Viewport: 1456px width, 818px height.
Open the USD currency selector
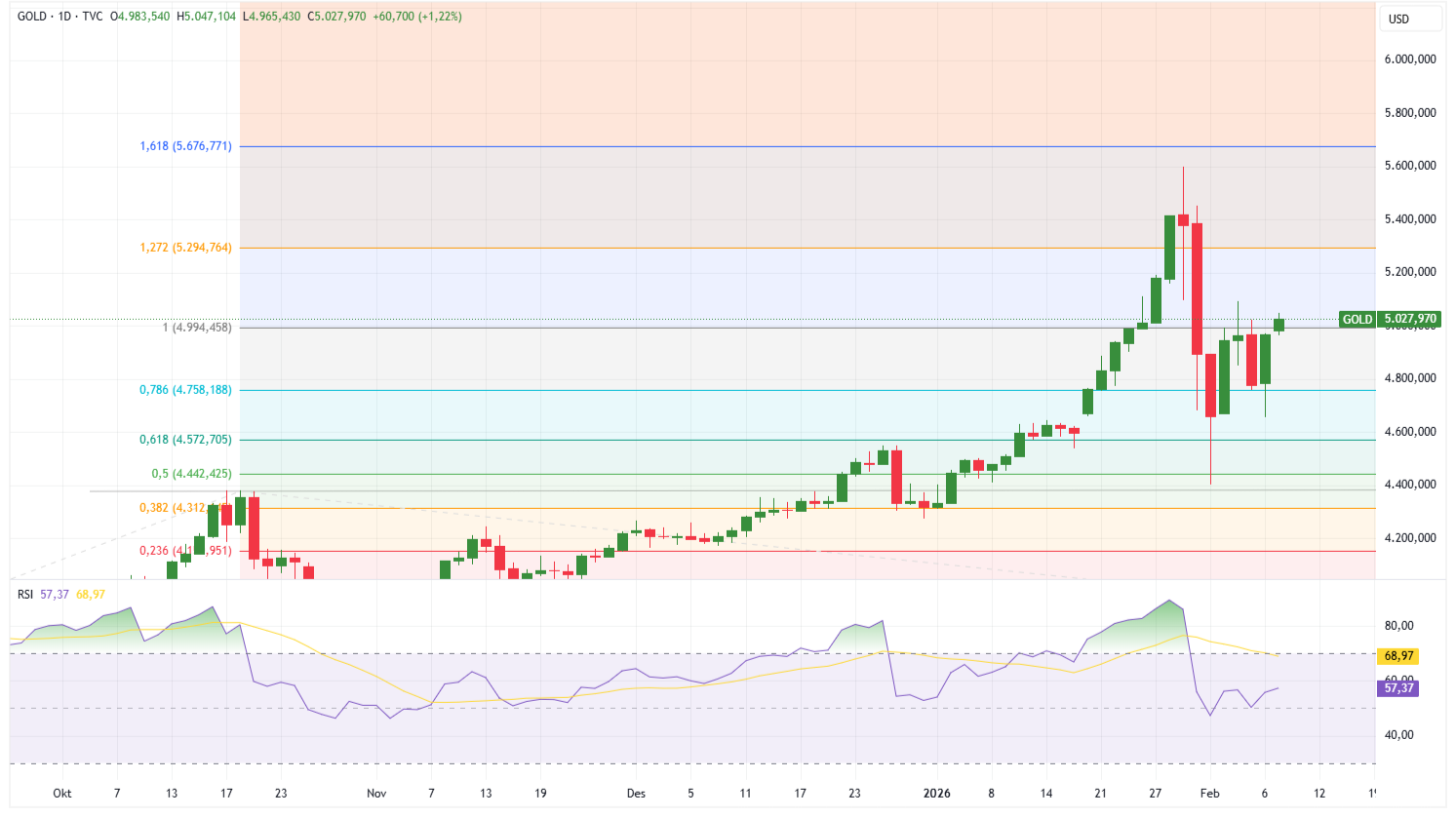coord(1409,17)
